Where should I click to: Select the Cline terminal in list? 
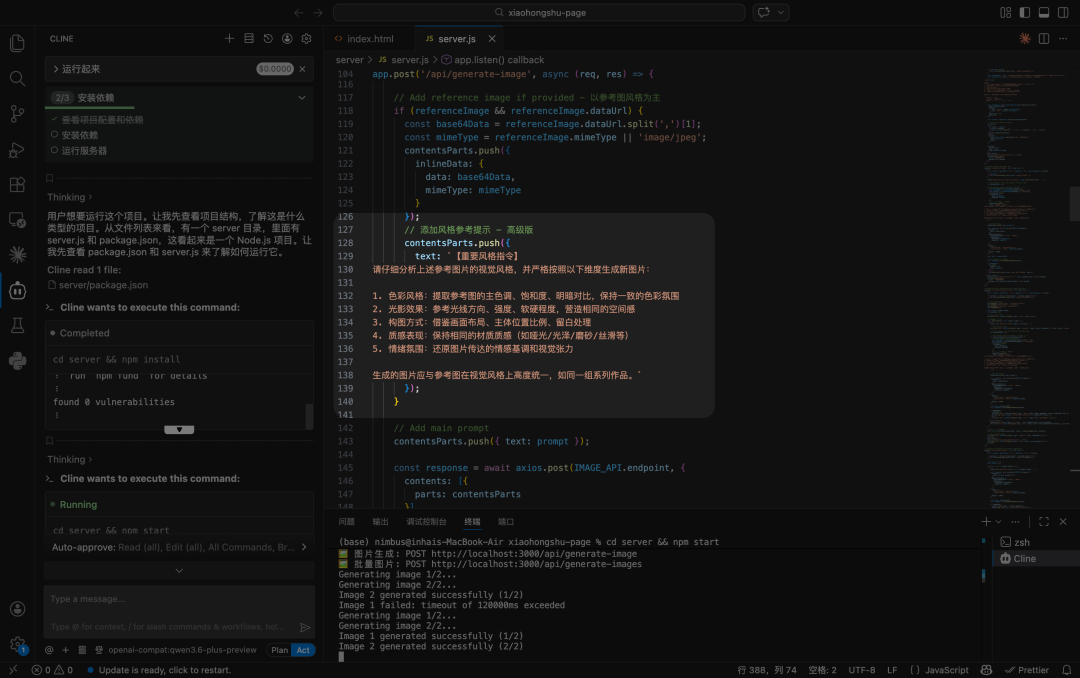pos(1035,558)
